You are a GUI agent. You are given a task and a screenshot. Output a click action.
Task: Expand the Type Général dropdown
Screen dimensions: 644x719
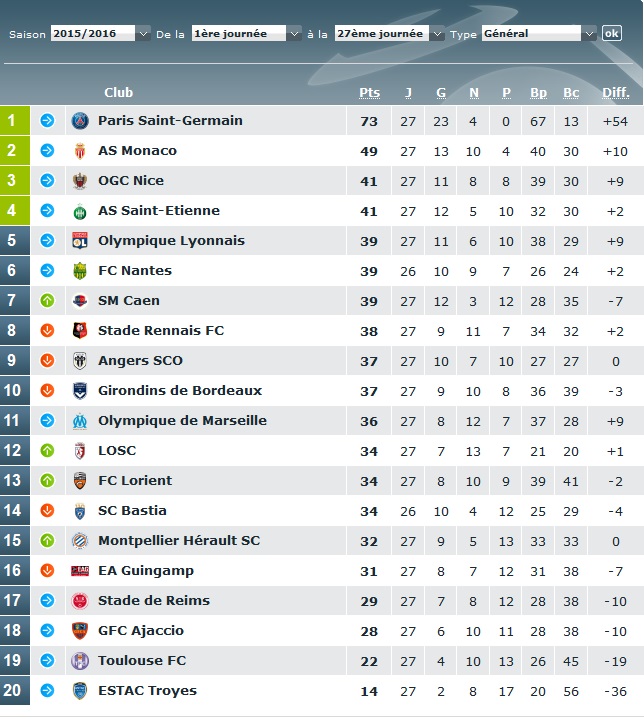point(539,33)
